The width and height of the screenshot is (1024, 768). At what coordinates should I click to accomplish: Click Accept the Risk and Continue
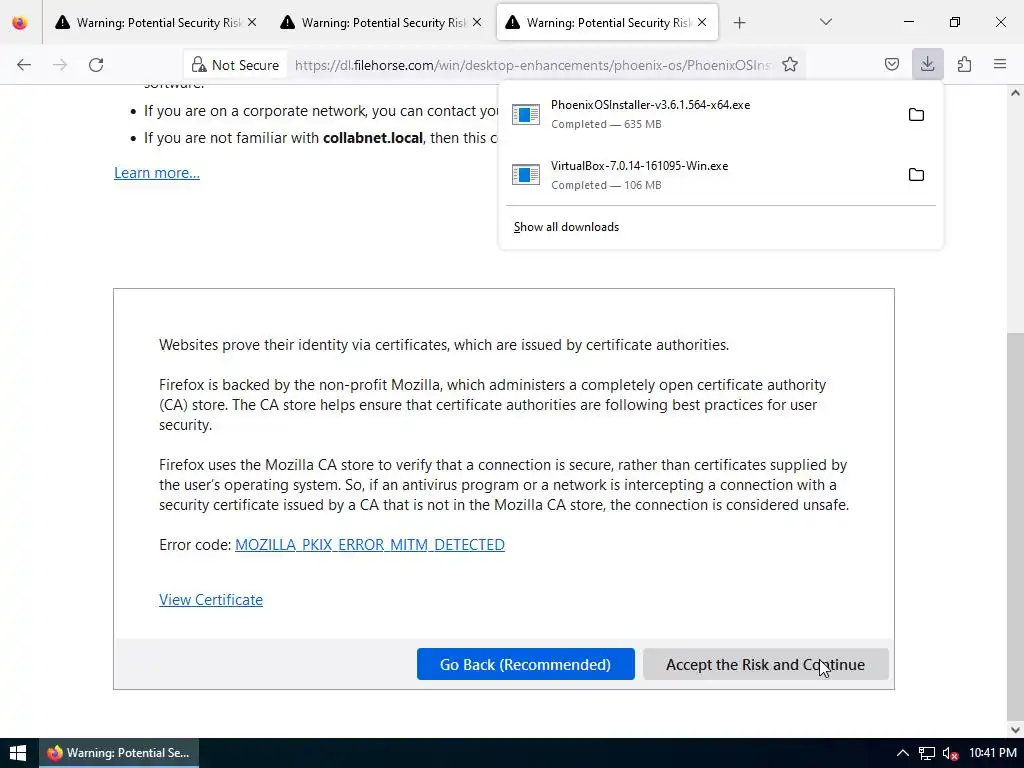click(x=765, y=664)
